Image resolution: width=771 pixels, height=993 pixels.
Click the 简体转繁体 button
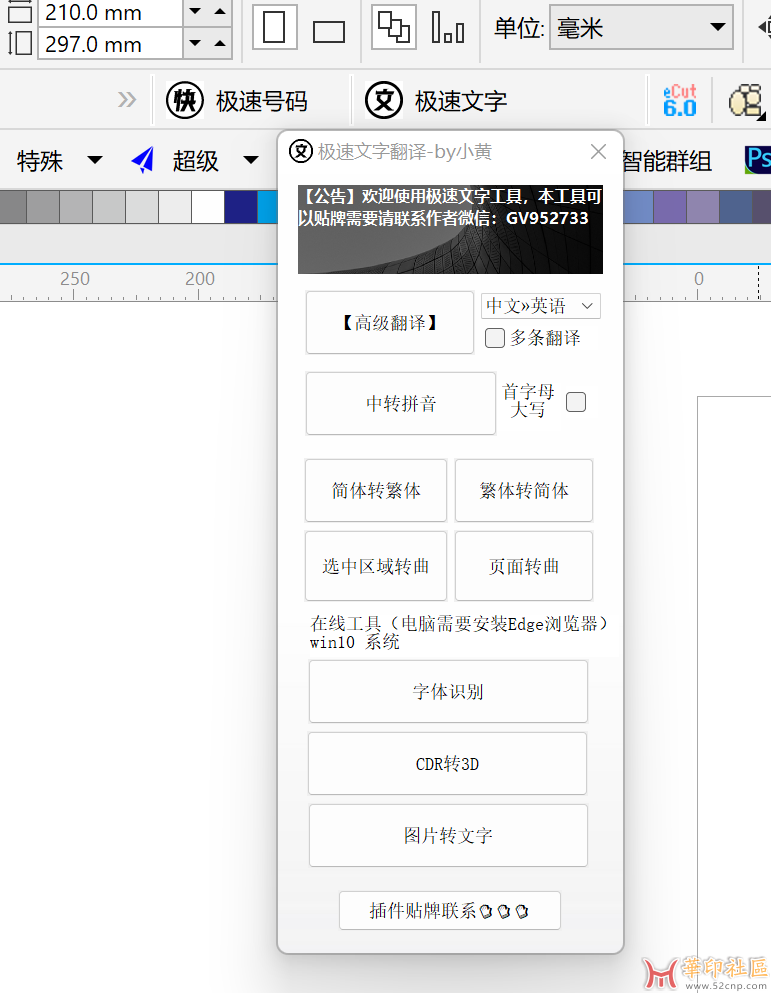[376, 490]
